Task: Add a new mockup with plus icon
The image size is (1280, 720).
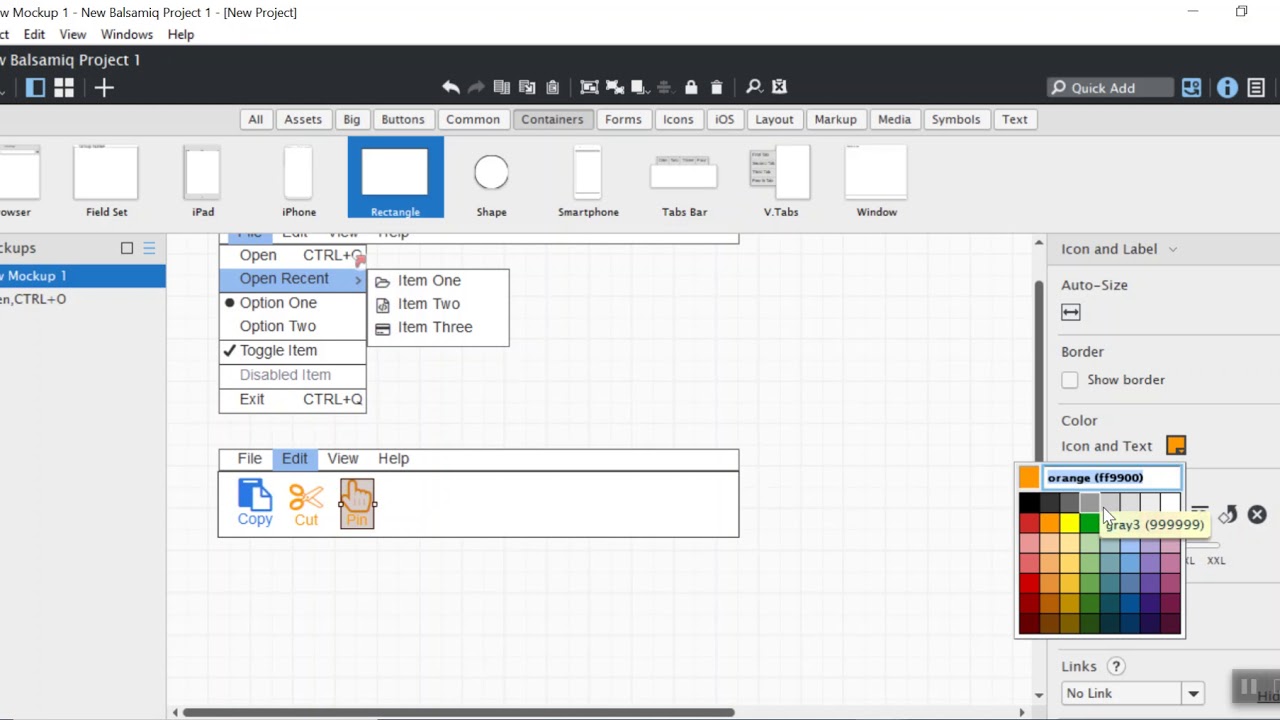Action: point(104,88)
